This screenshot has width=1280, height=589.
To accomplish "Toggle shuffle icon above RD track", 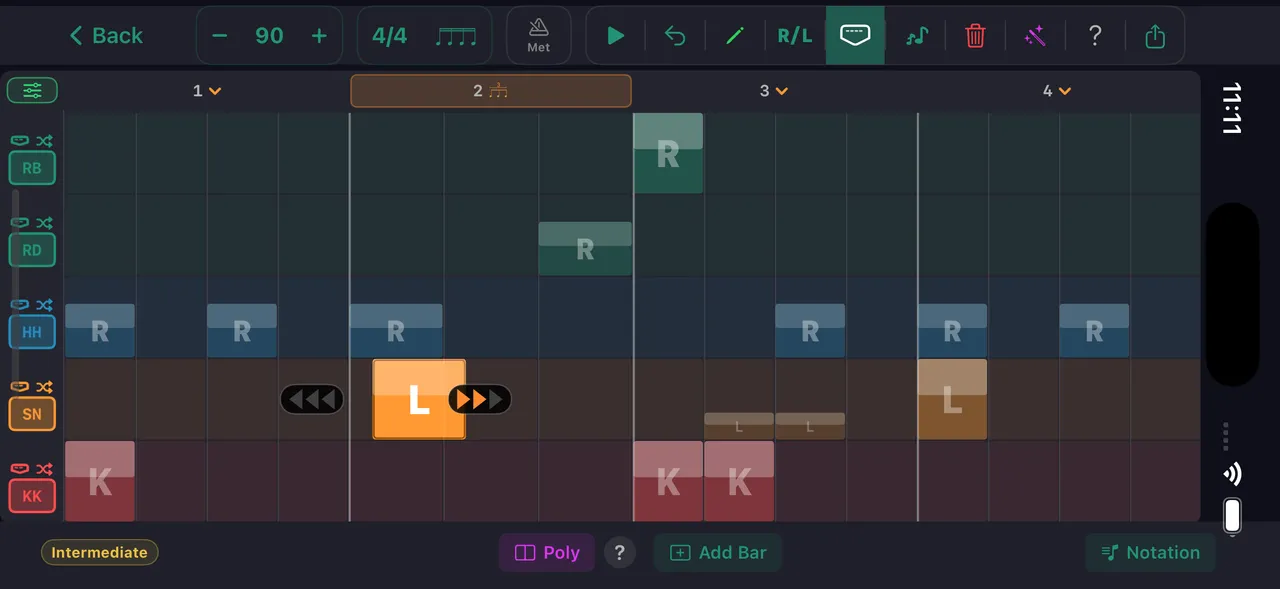I will click(45, 223).
